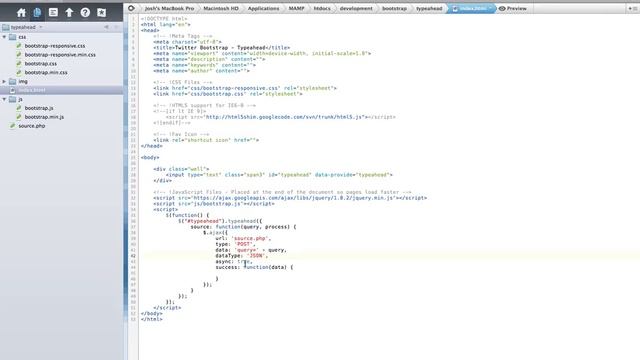This screenshot has height=360, width=640.
Task: Open the Help question-mark icon
Action: point(85,13)
